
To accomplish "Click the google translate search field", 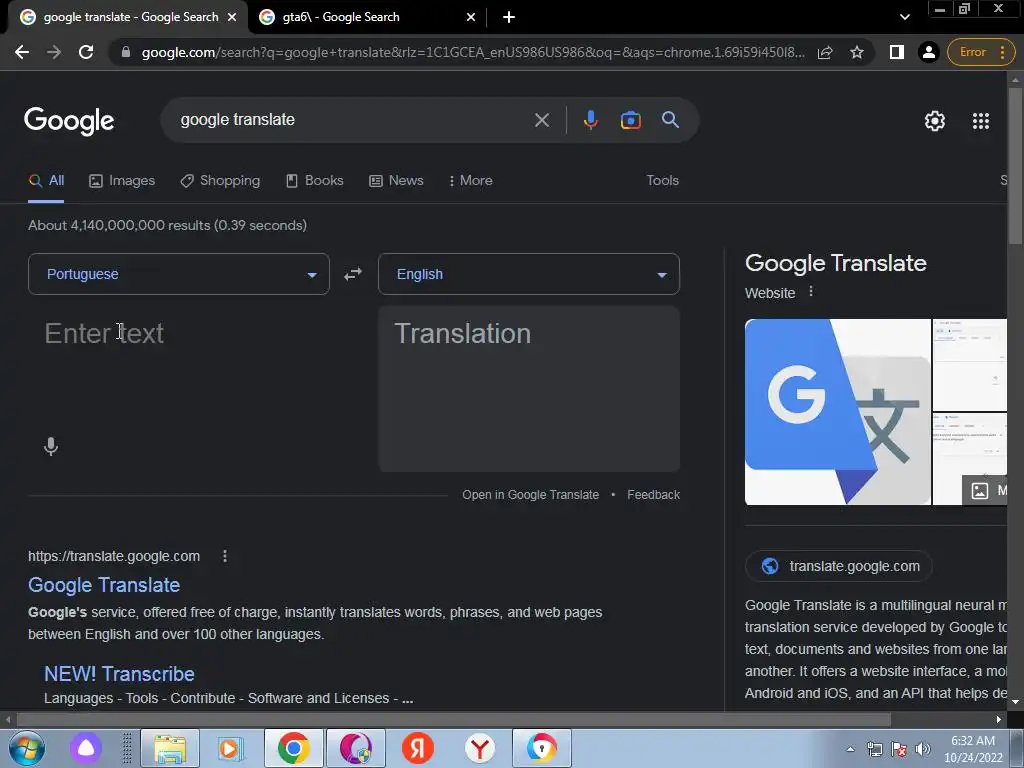I will point(353,120).
